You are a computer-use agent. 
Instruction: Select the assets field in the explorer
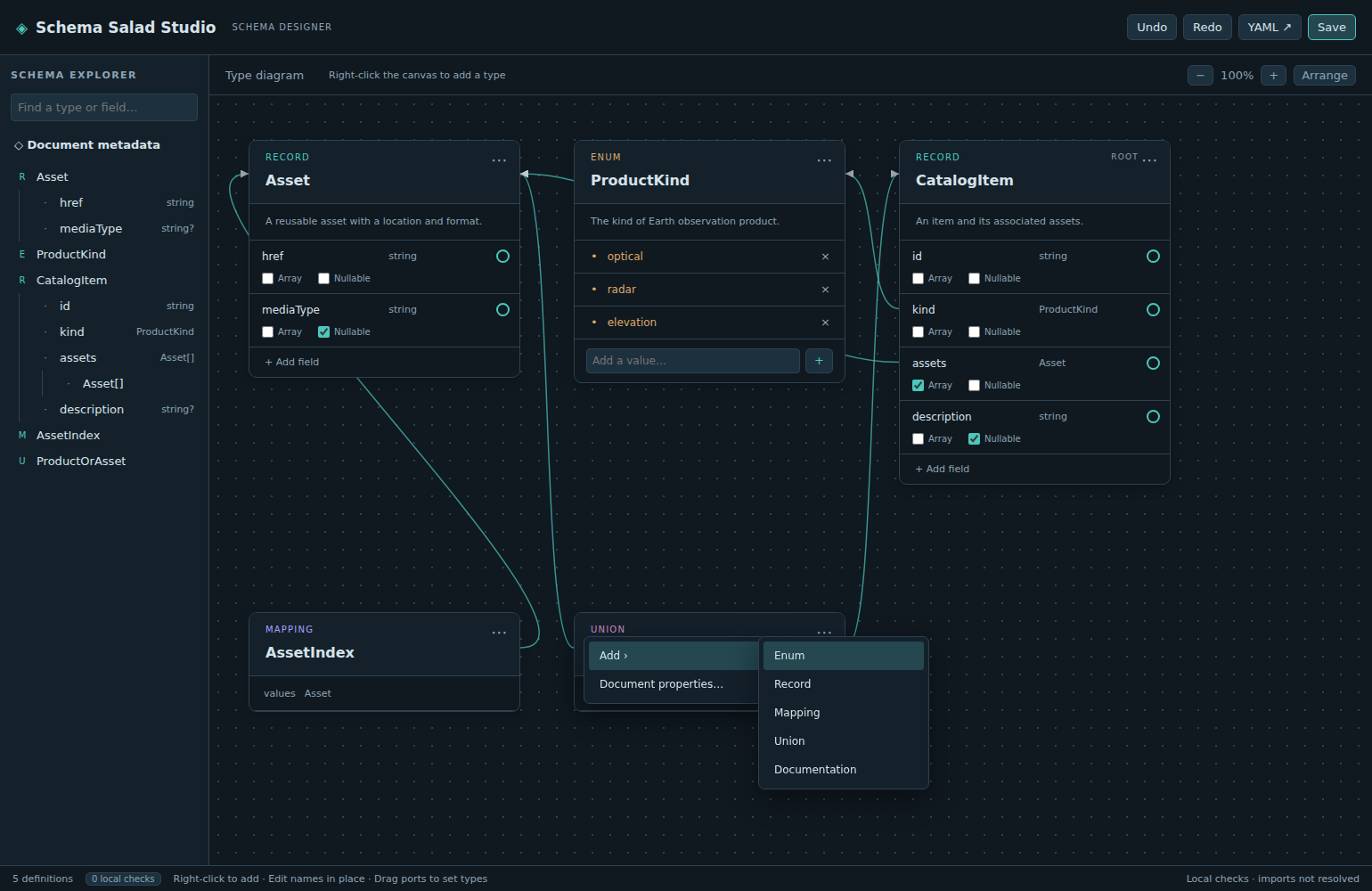pyautogui.click(x=119, y=358)
